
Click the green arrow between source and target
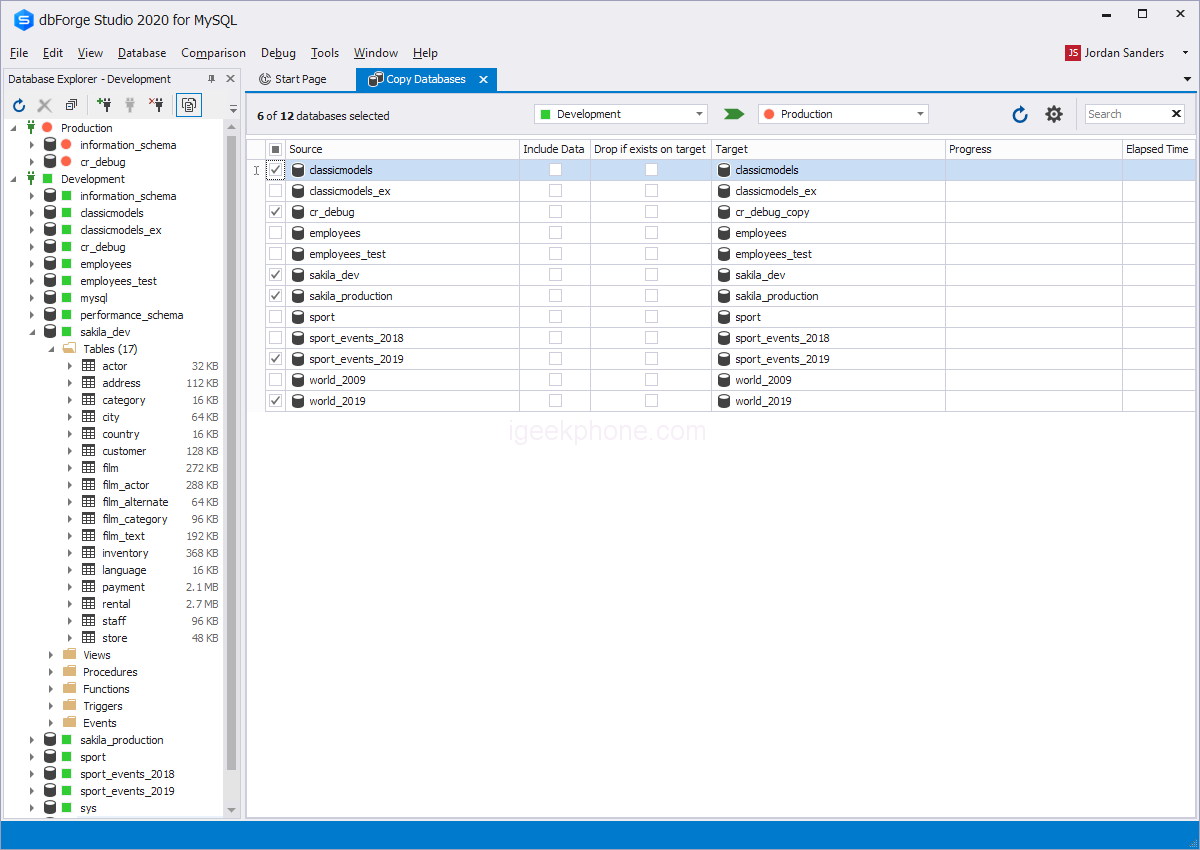[734, 114]
